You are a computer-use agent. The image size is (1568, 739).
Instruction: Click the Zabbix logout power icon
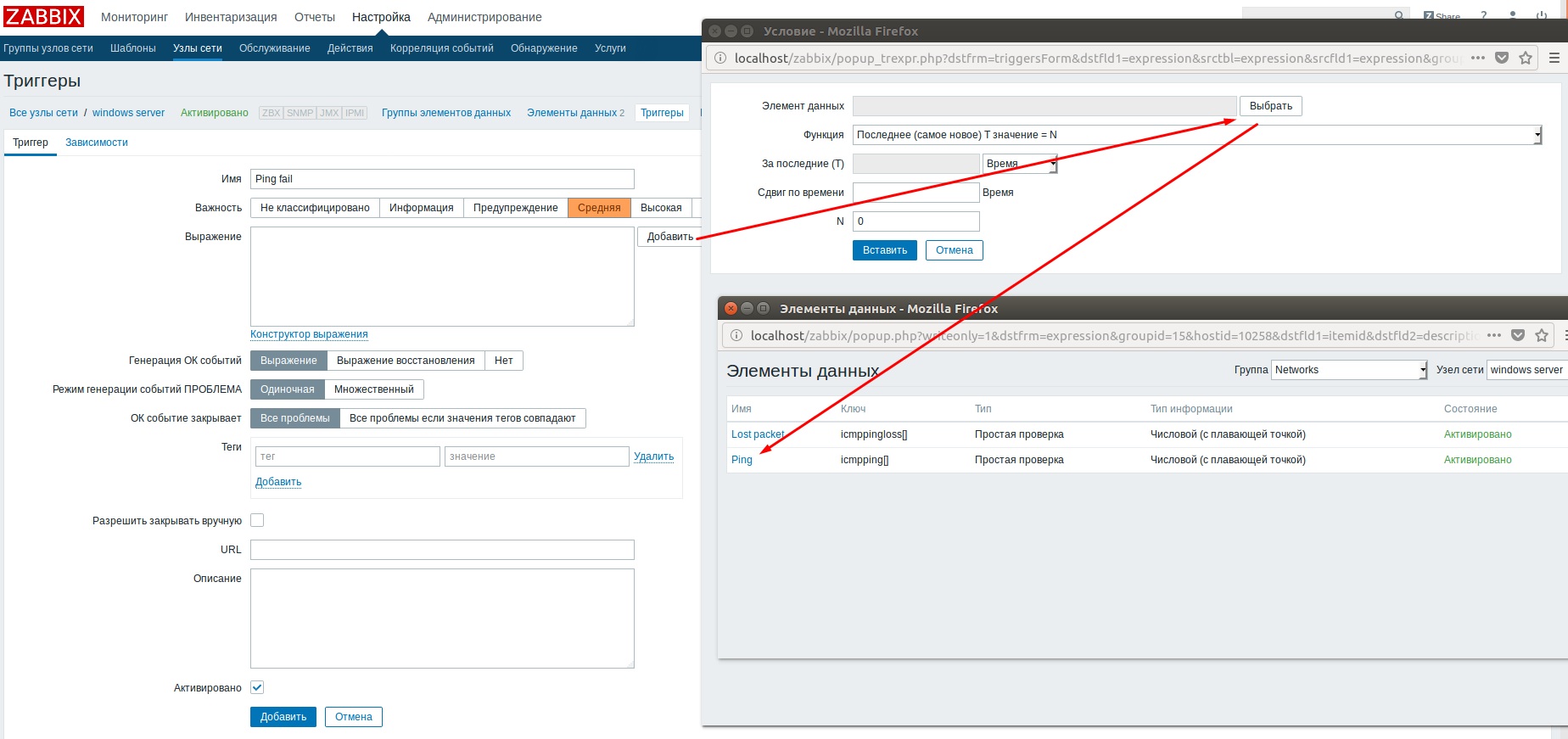(x=1542, y=16)
